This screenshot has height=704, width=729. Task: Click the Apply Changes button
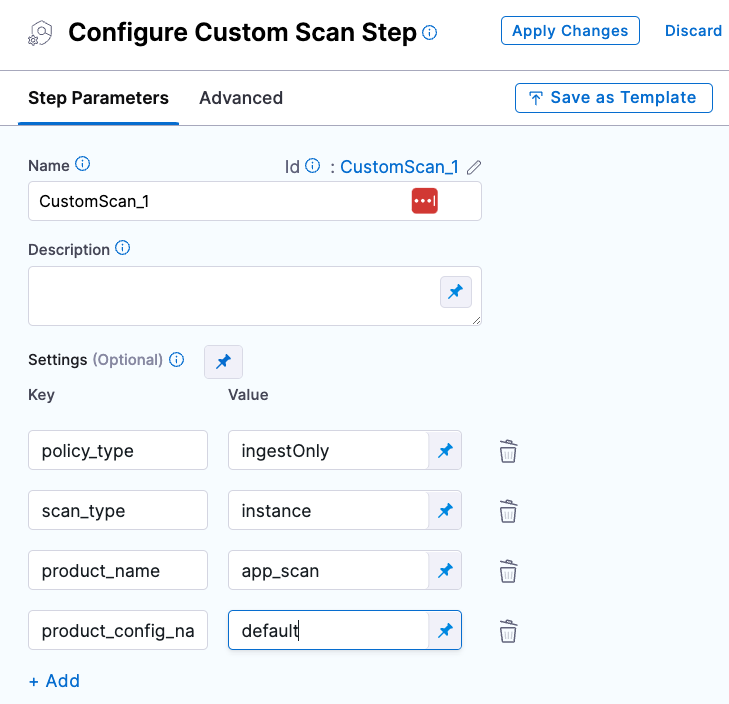click(570, 31)
